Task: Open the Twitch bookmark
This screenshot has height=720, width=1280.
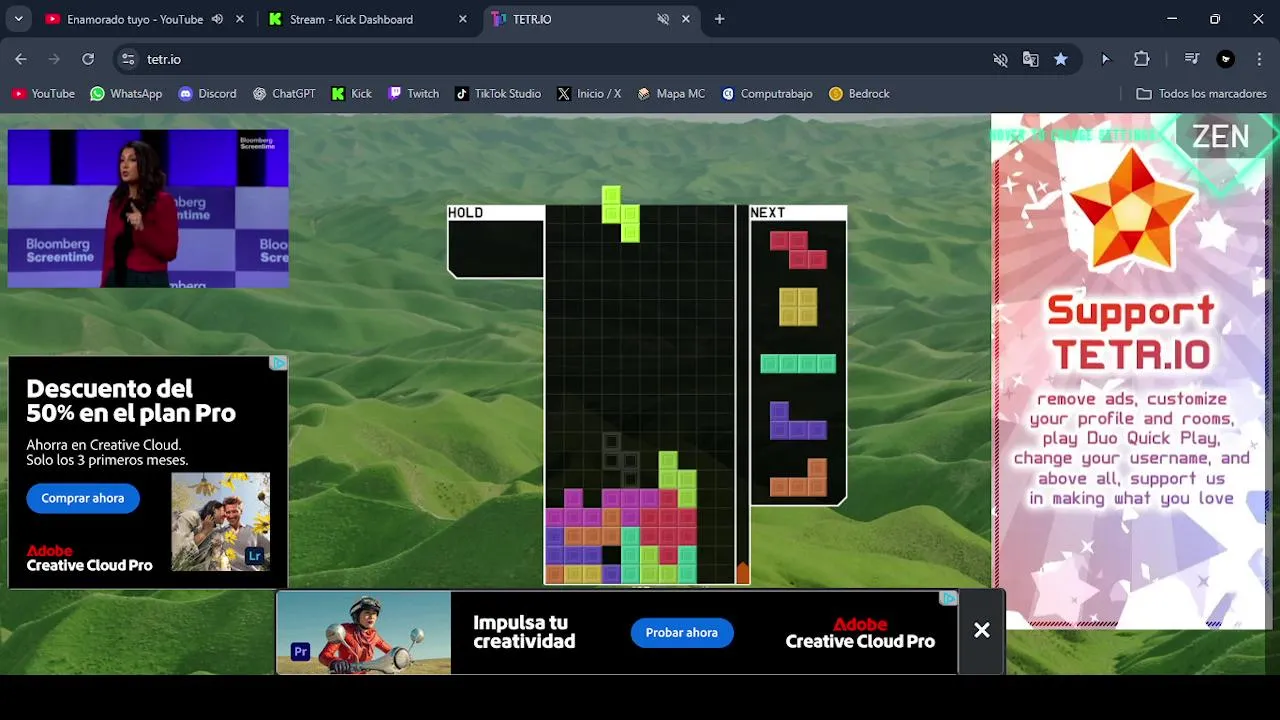Action: (x=414, y=93)
